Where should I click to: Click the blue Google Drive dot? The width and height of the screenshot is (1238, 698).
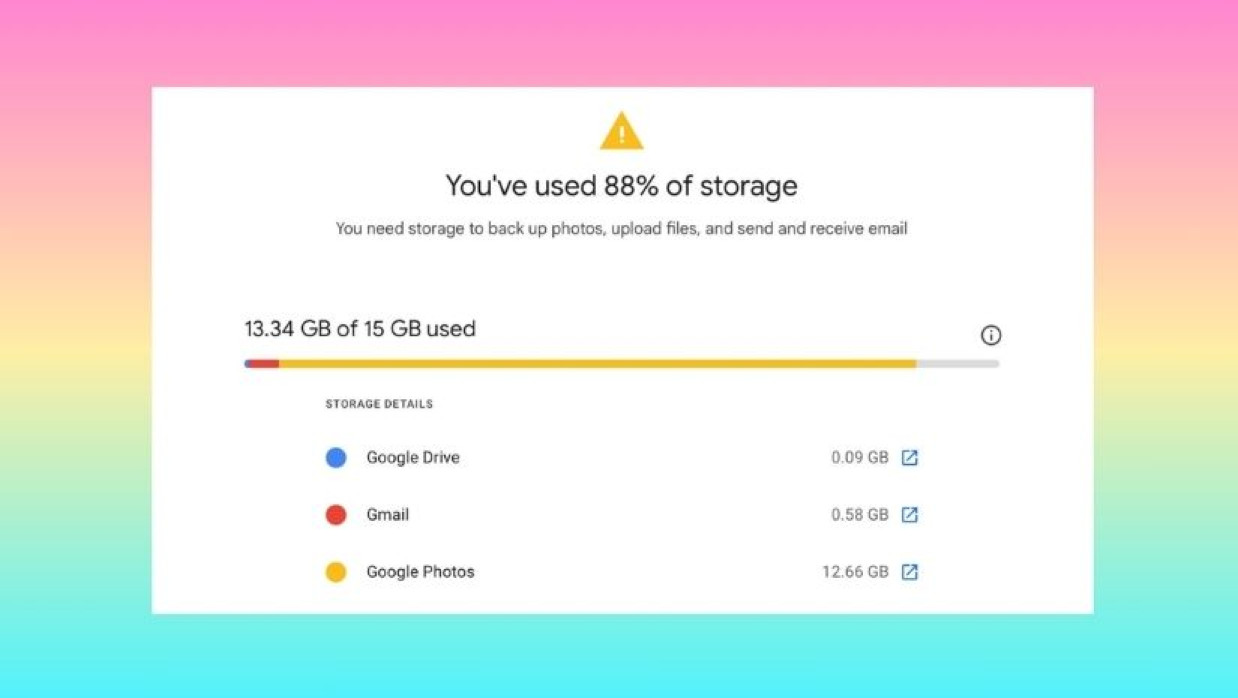(336, 457)
